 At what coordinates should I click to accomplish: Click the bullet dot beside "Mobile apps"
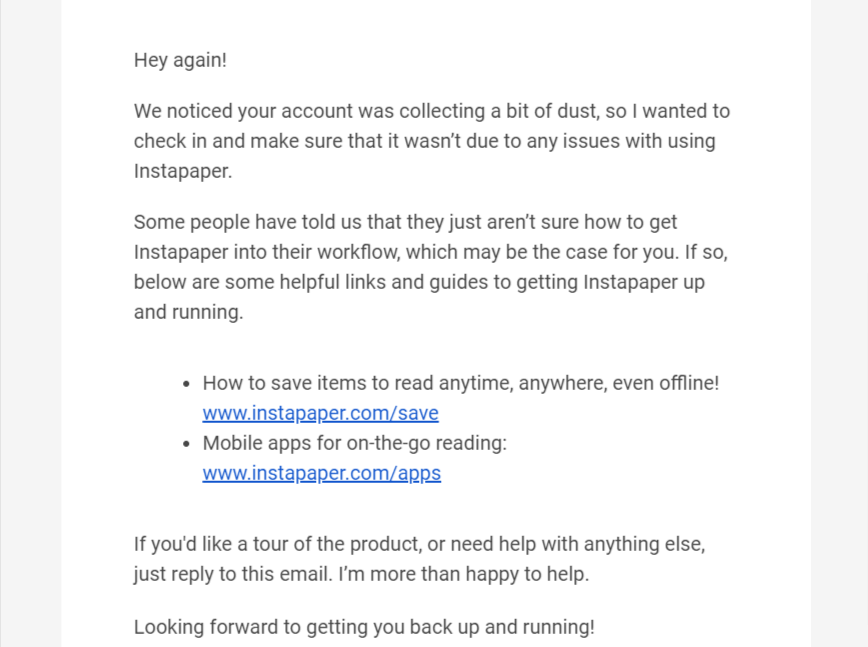187,444
